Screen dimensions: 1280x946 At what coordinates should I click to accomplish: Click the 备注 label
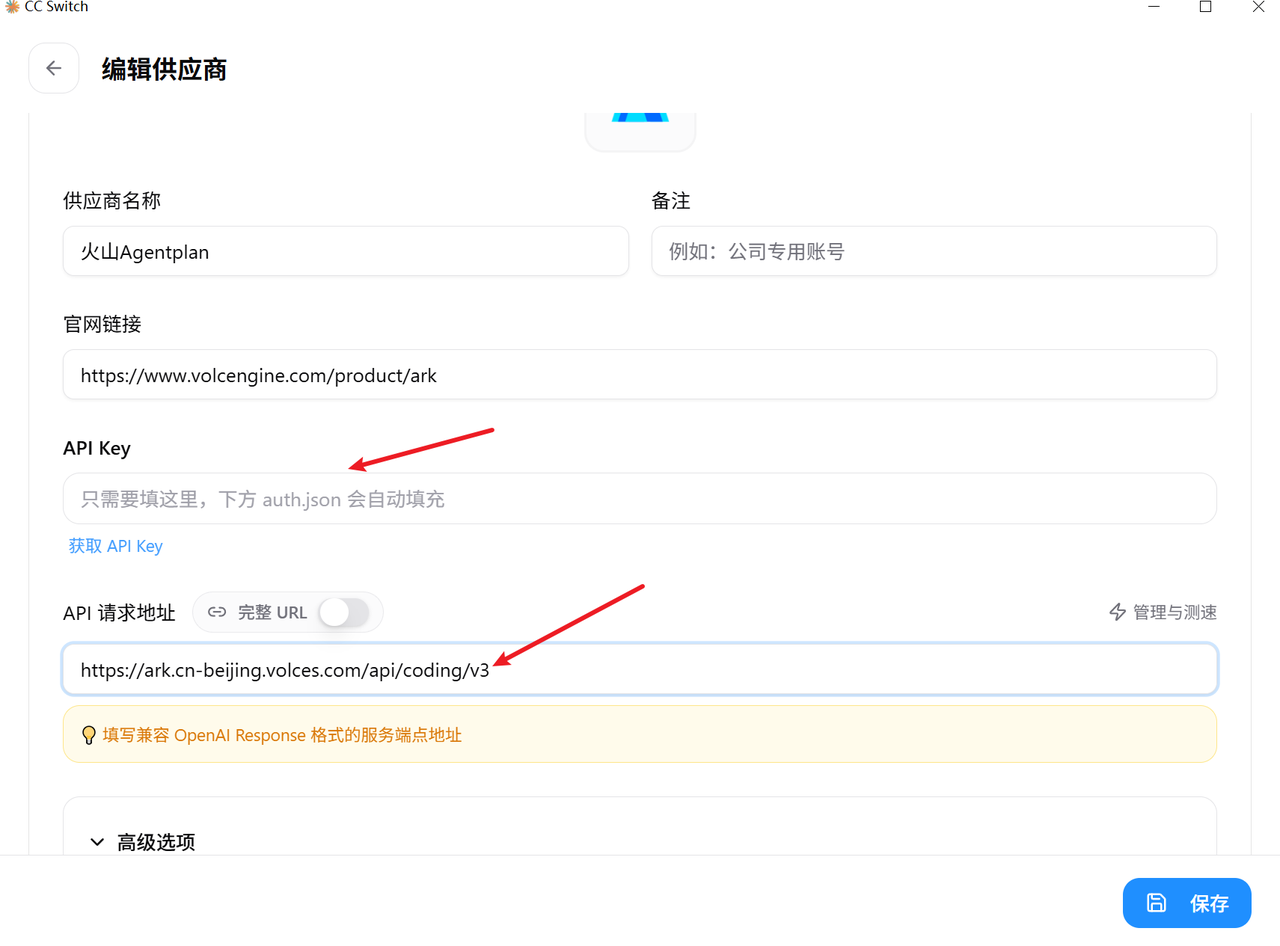point(671,201)
